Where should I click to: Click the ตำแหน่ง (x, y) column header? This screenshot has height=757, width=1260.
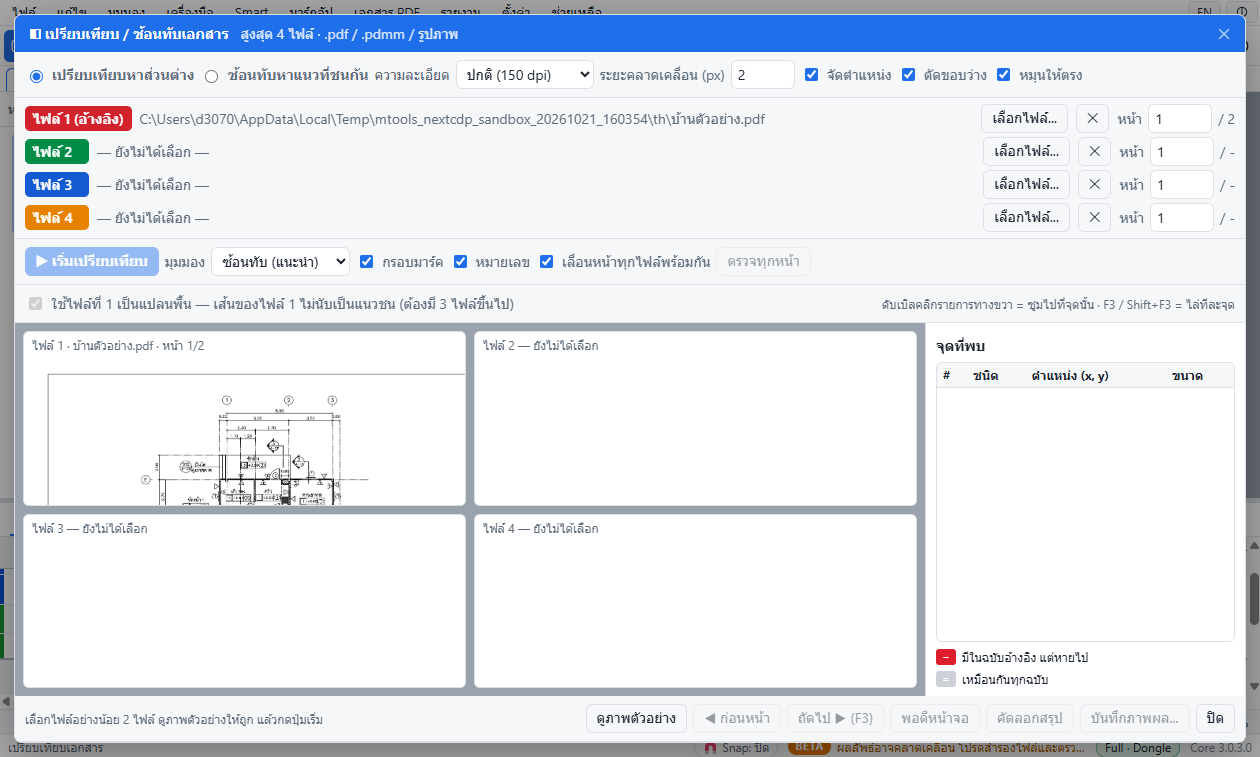[x=1070, y=376]
